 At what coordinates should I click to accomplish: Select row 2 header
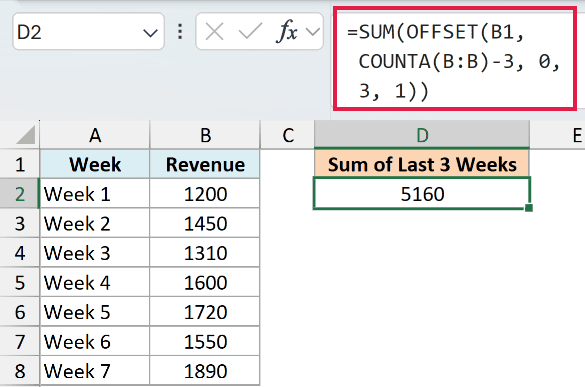coord(19,193)
